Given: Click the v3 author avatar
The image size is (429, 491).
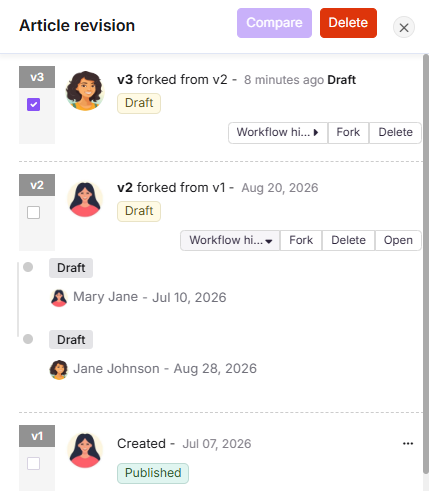Looking at the screenshot, I should [x=85, y=91].
